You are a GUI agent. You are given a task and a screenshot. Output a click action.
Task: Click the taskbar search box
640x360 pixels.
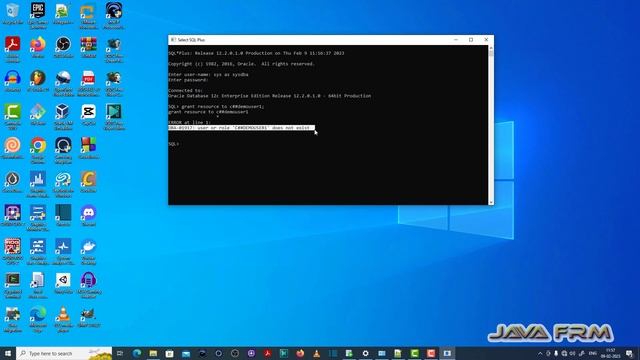64,353
